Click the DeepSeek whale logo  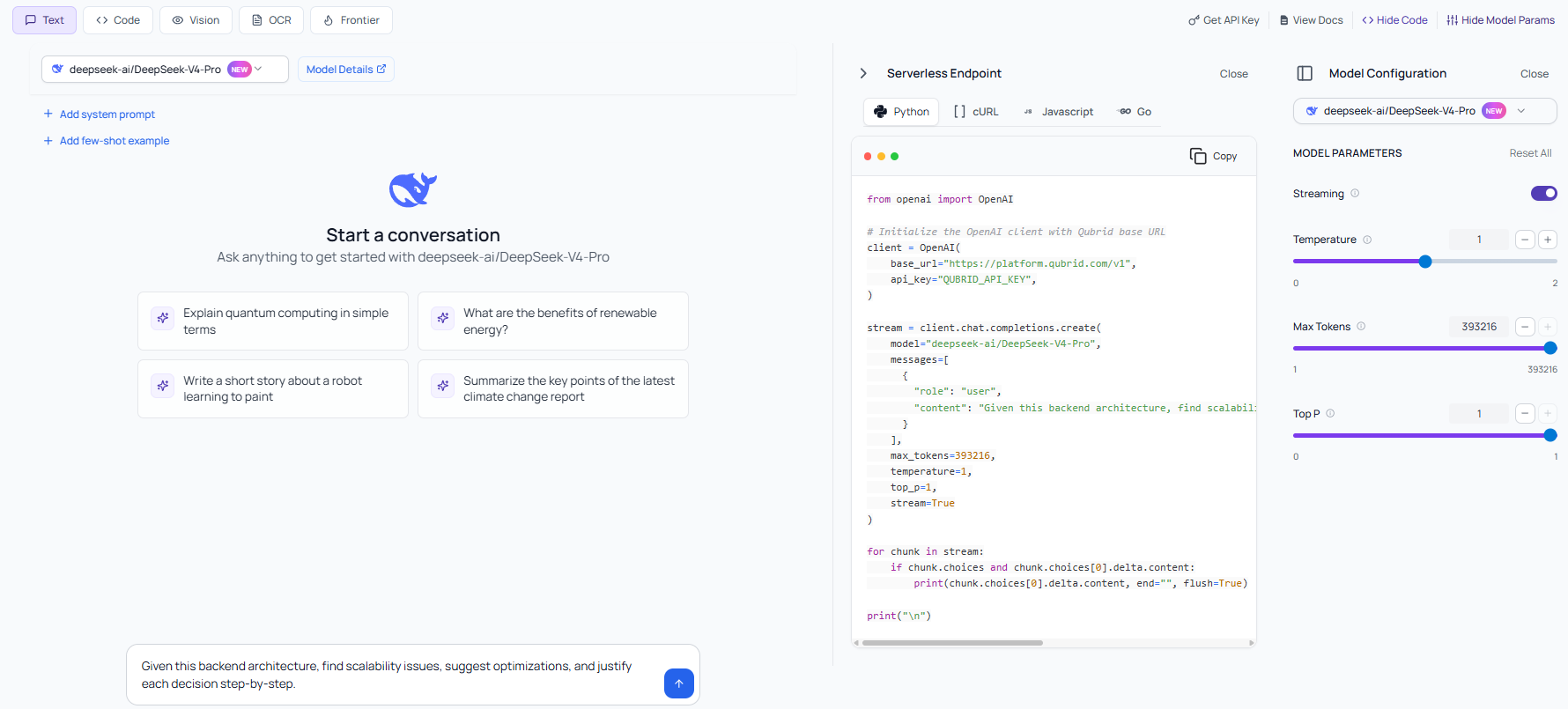[x=413, y=189]
